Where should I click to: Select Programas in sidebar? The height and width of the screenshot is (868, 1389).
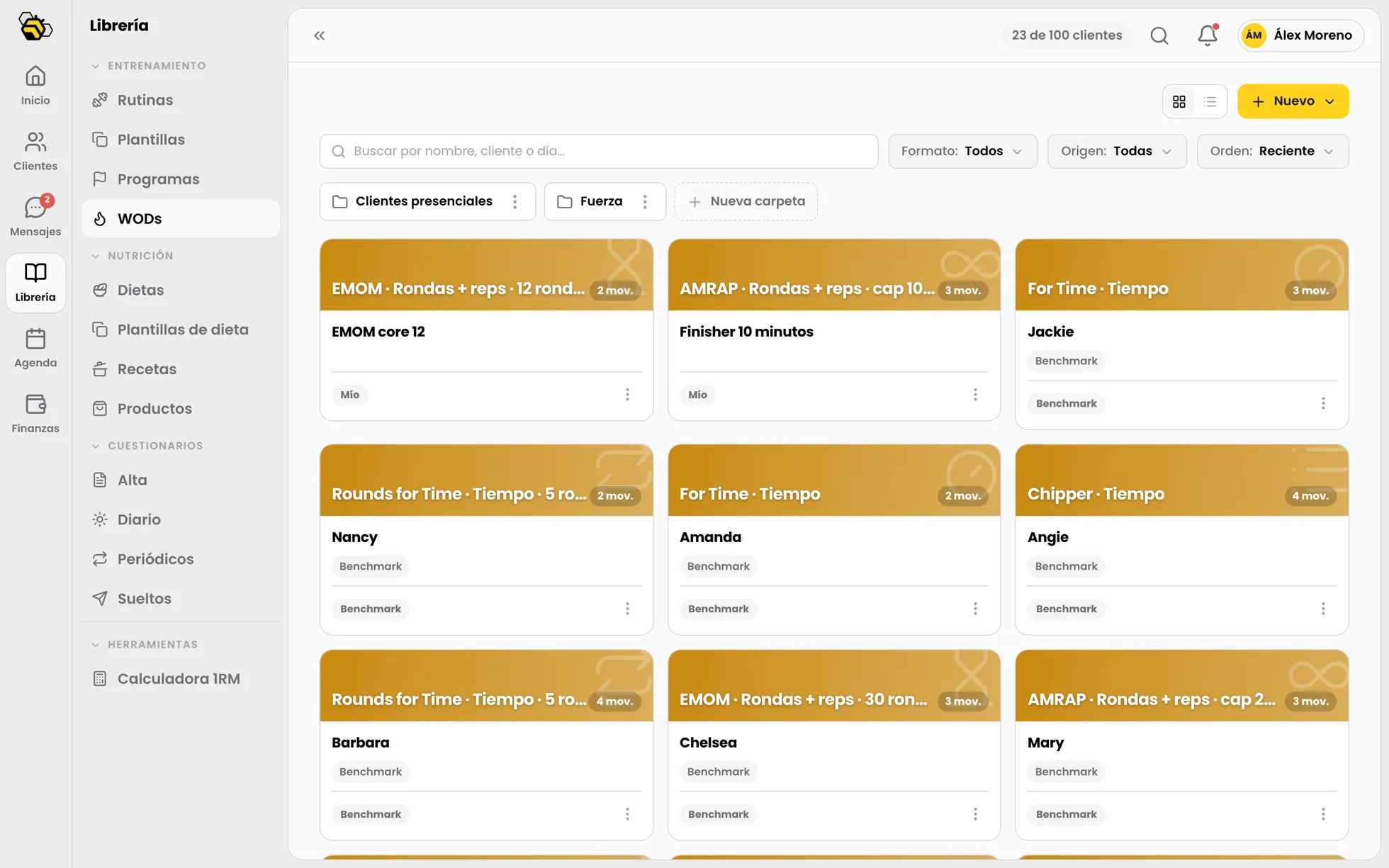coord(181,179)
